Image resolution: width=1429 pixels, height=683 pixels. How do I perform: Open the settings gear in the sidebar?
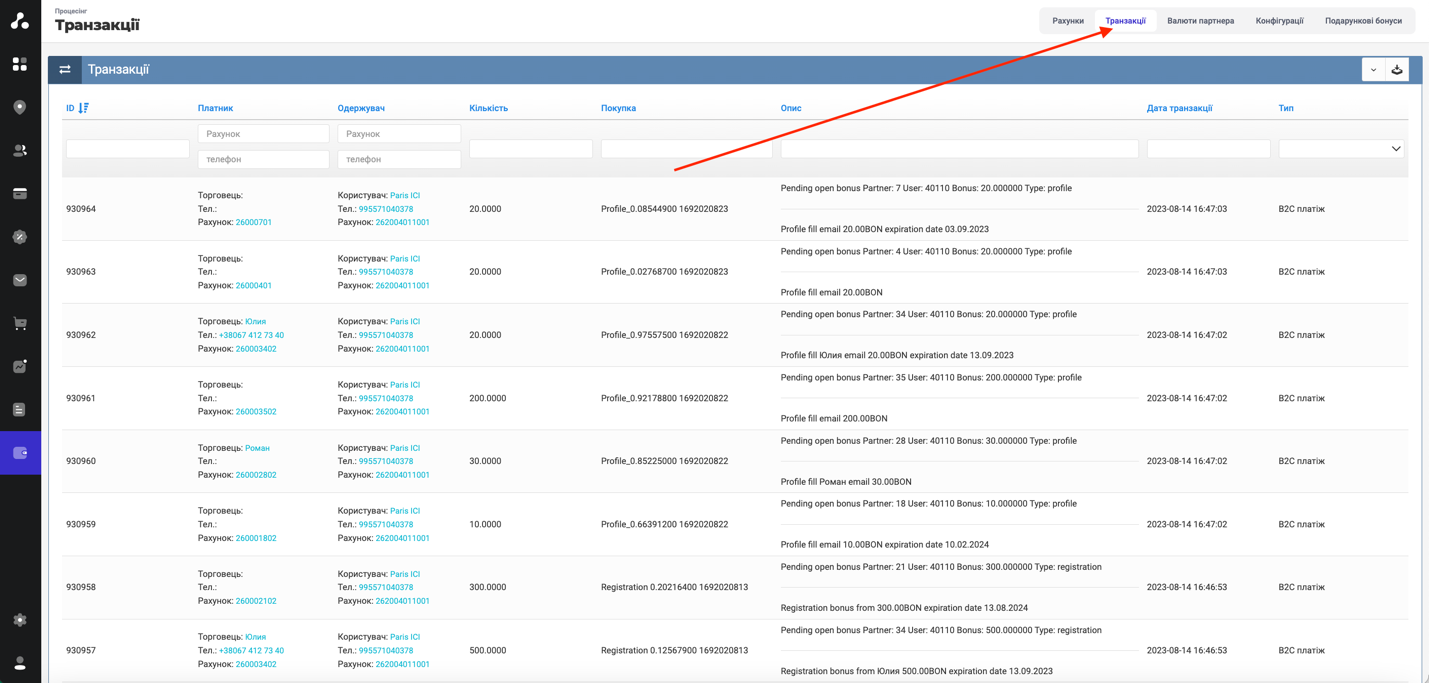(x=20, y=620)
